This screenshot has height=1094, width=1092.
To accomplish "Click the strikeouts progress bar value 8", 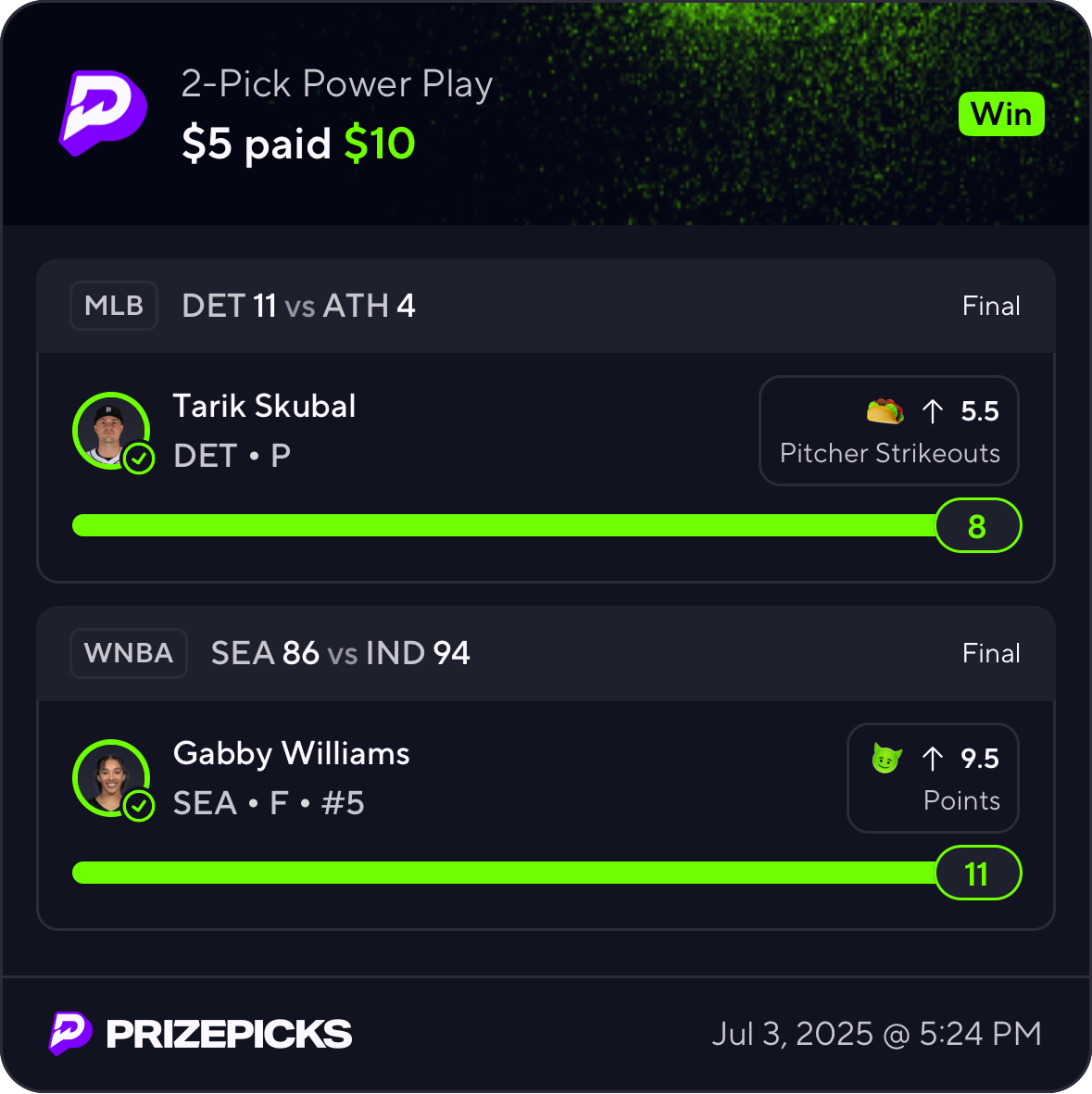I will (x=977, y=526).
